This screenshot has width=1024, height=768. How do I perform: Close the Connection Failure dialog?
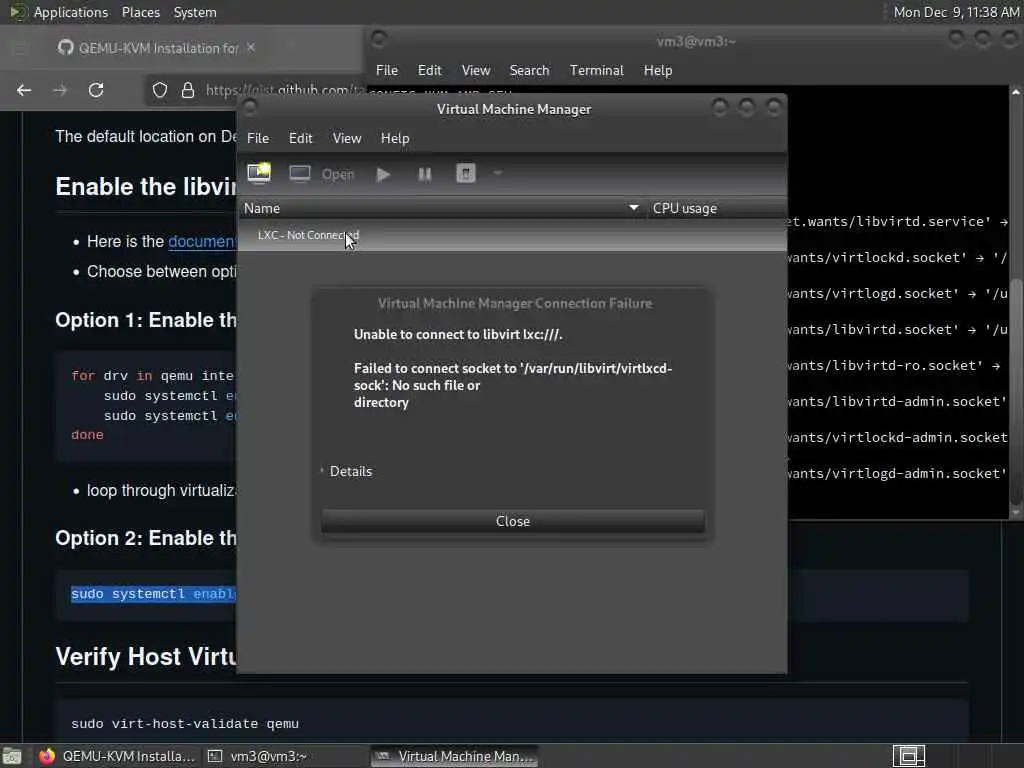coord(513,521)
